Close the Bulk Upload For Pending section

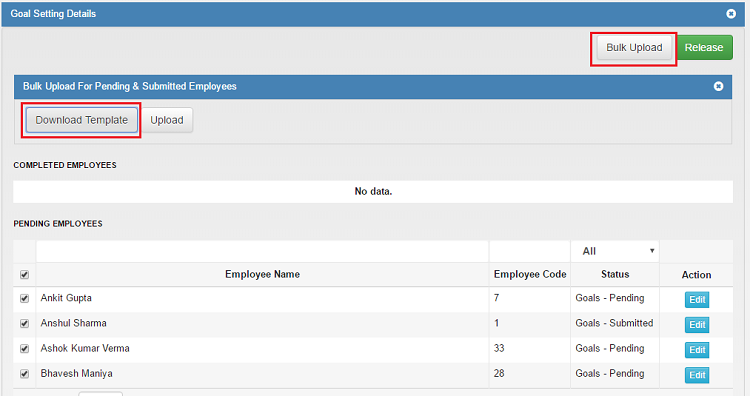pyautogui.click(x=718, y=86)
